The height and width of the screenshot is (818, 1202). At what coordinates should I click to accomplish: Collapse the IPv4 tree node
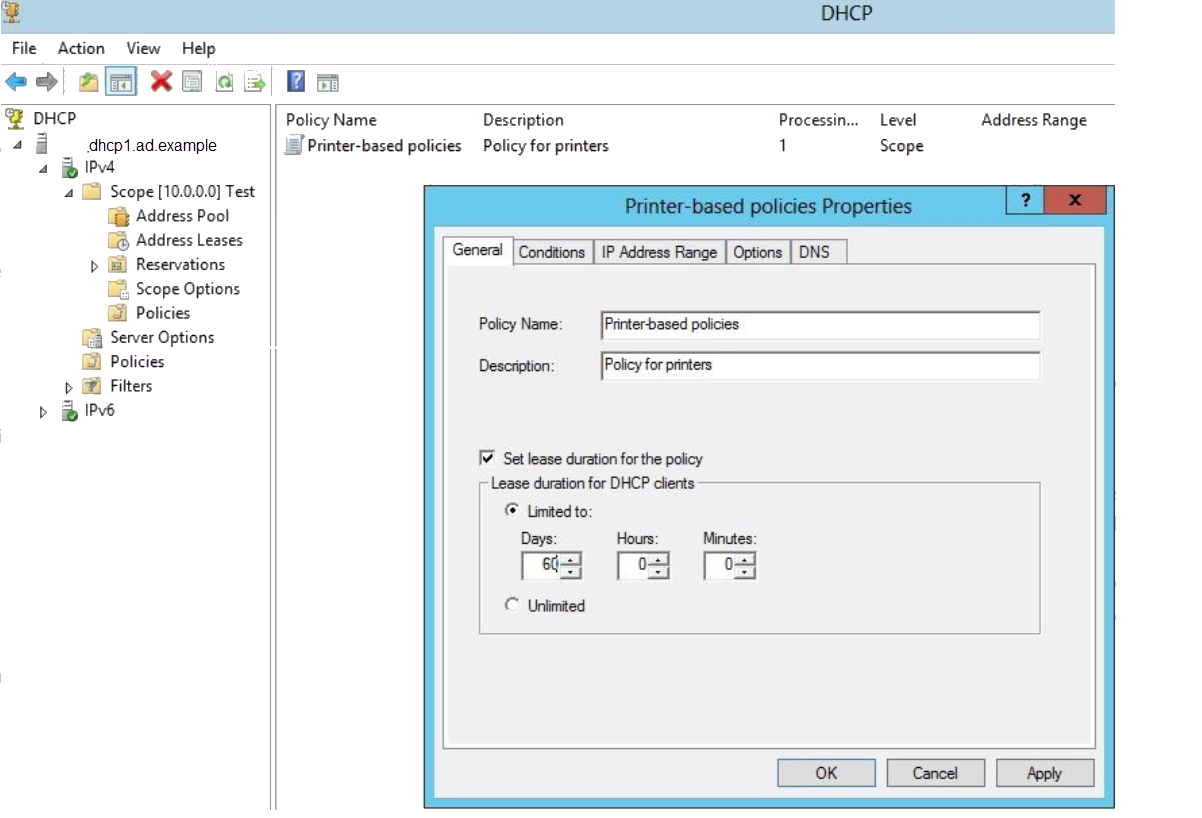pyautogui.click(x=44, y=169)
